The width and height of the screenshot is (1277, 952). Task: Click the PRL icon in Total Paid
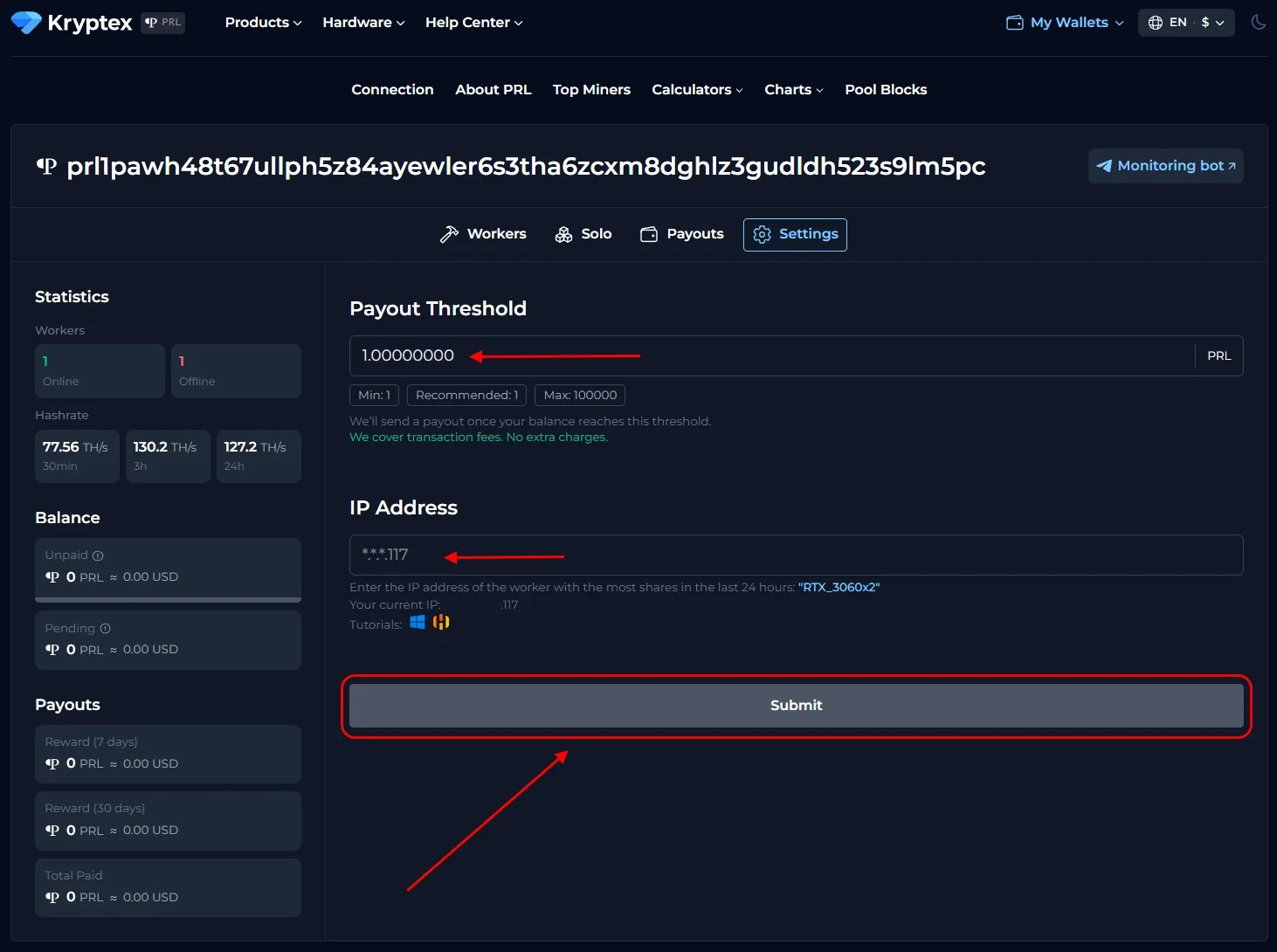pos(52,897)
